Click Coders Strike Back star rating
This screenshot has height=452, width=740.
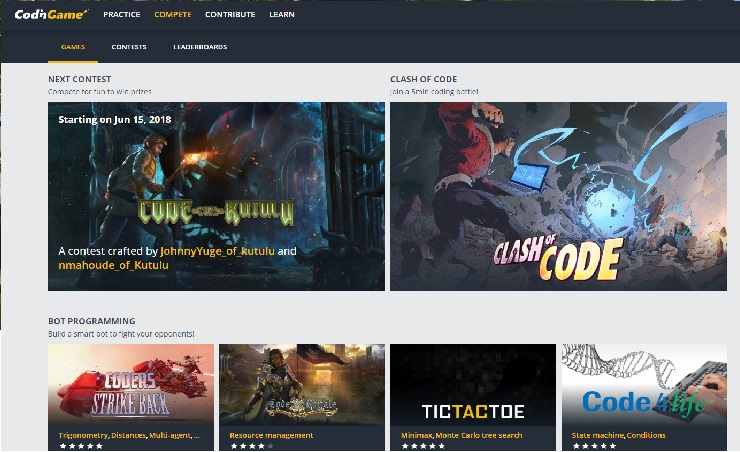(x=81, y=446)
